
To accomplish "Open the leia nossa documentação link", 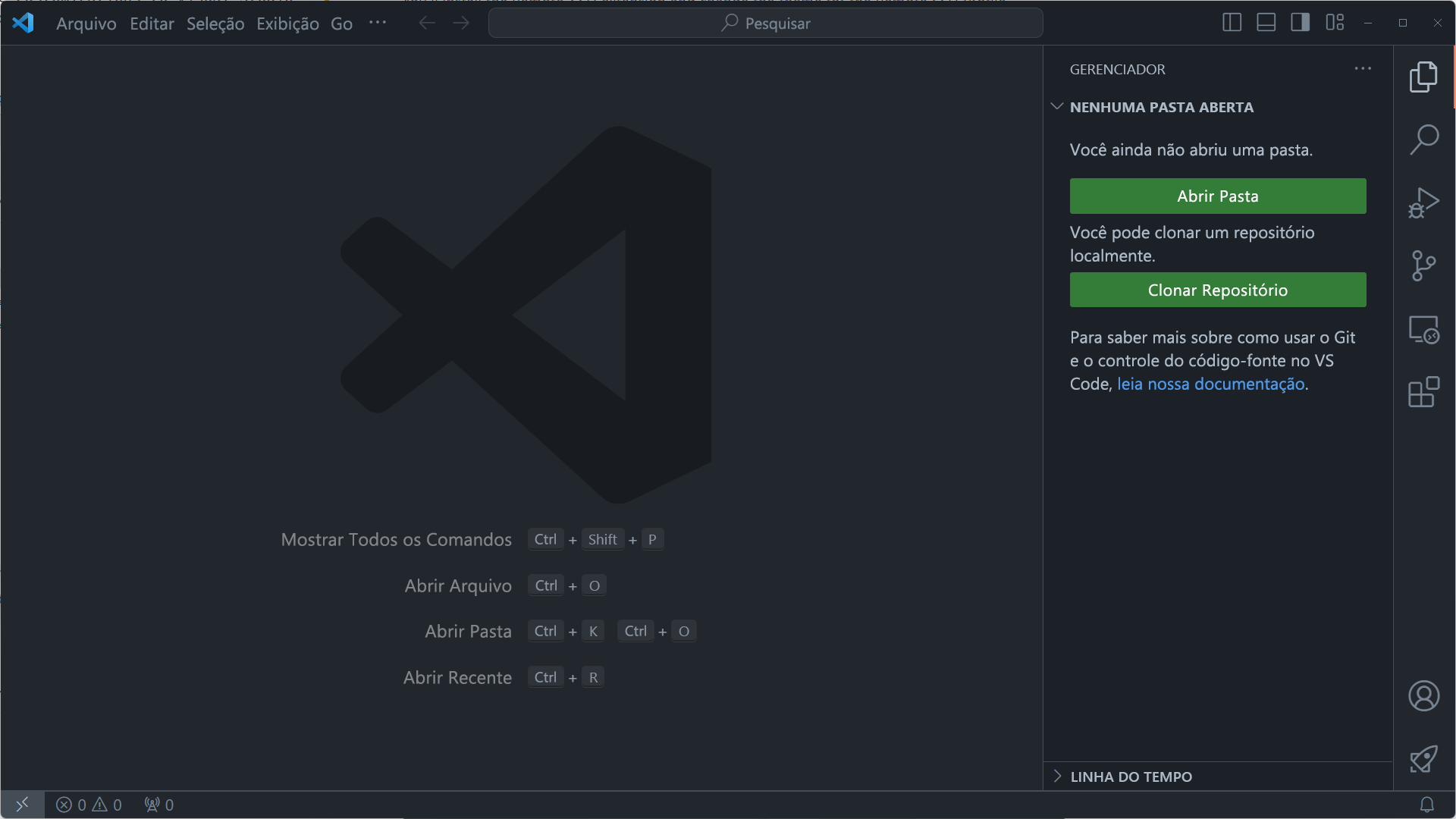I will tap(1210, 384).
